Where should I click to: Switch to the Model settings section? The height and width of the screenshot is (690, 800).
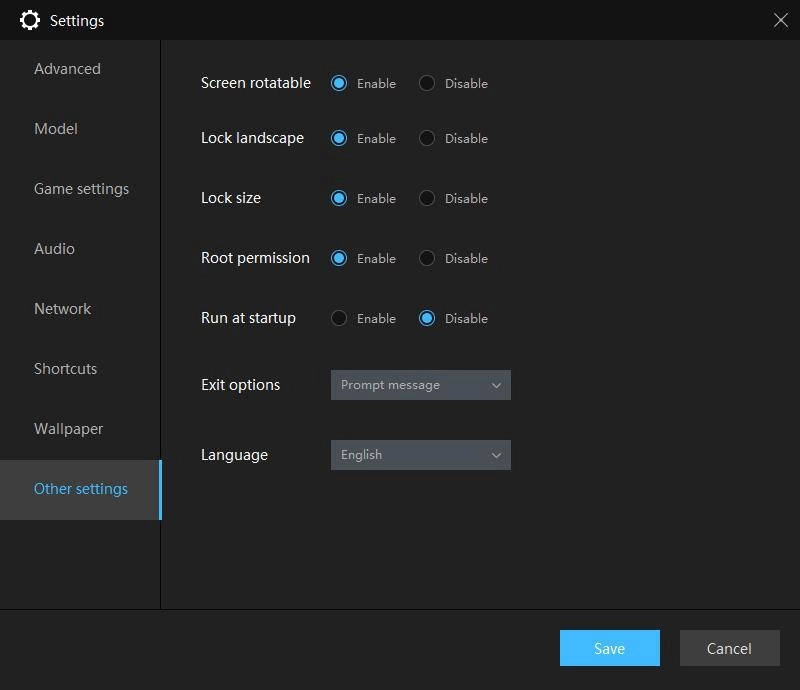[x=55, y=128]
